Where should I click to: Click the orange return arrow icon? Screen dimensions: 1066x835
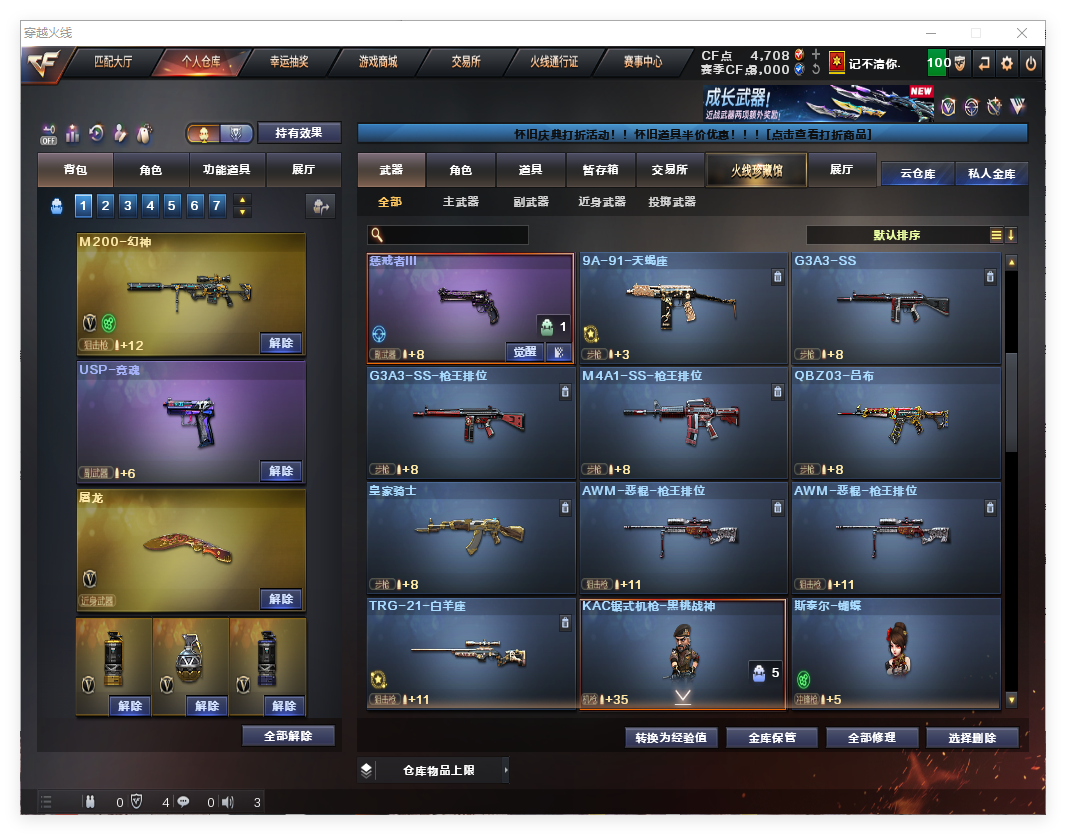tap(984, 63)
